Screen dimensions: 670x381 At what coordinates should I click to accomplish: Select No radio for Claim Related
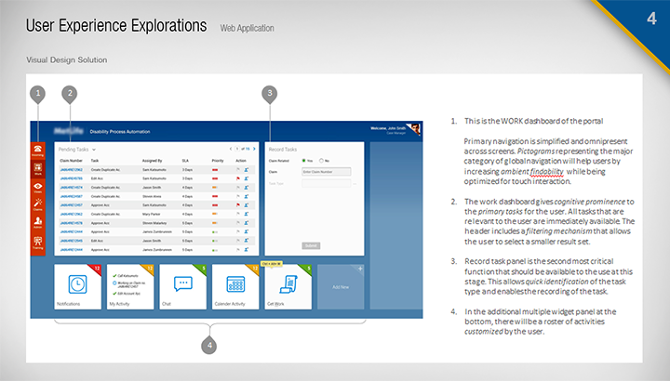click(321, 161)
